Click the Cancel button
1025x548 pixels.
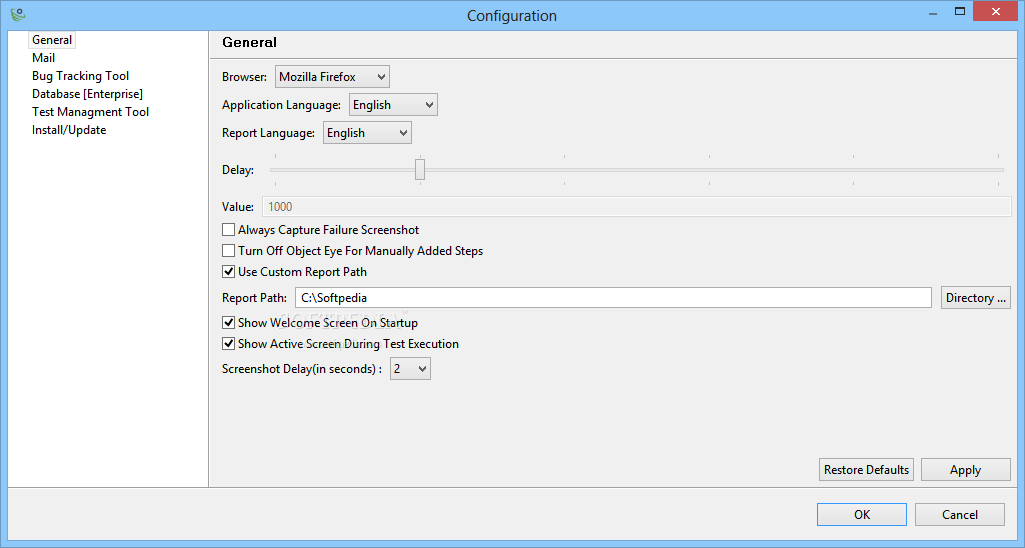click(960, 515)
